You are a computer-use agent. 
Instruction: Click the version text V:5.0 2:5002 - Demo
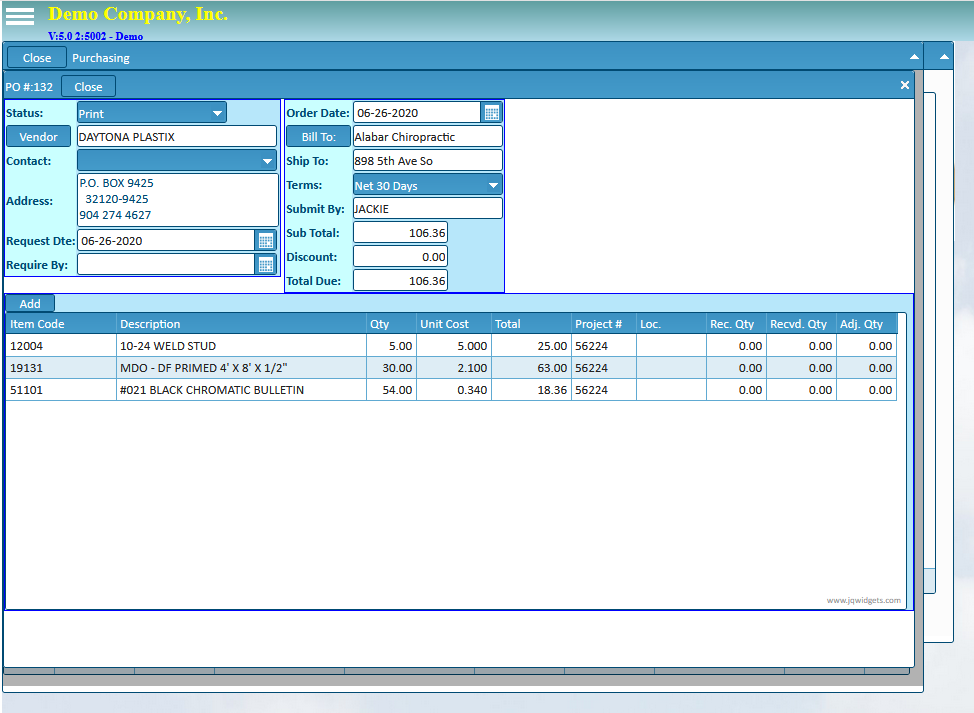point(96,36)
